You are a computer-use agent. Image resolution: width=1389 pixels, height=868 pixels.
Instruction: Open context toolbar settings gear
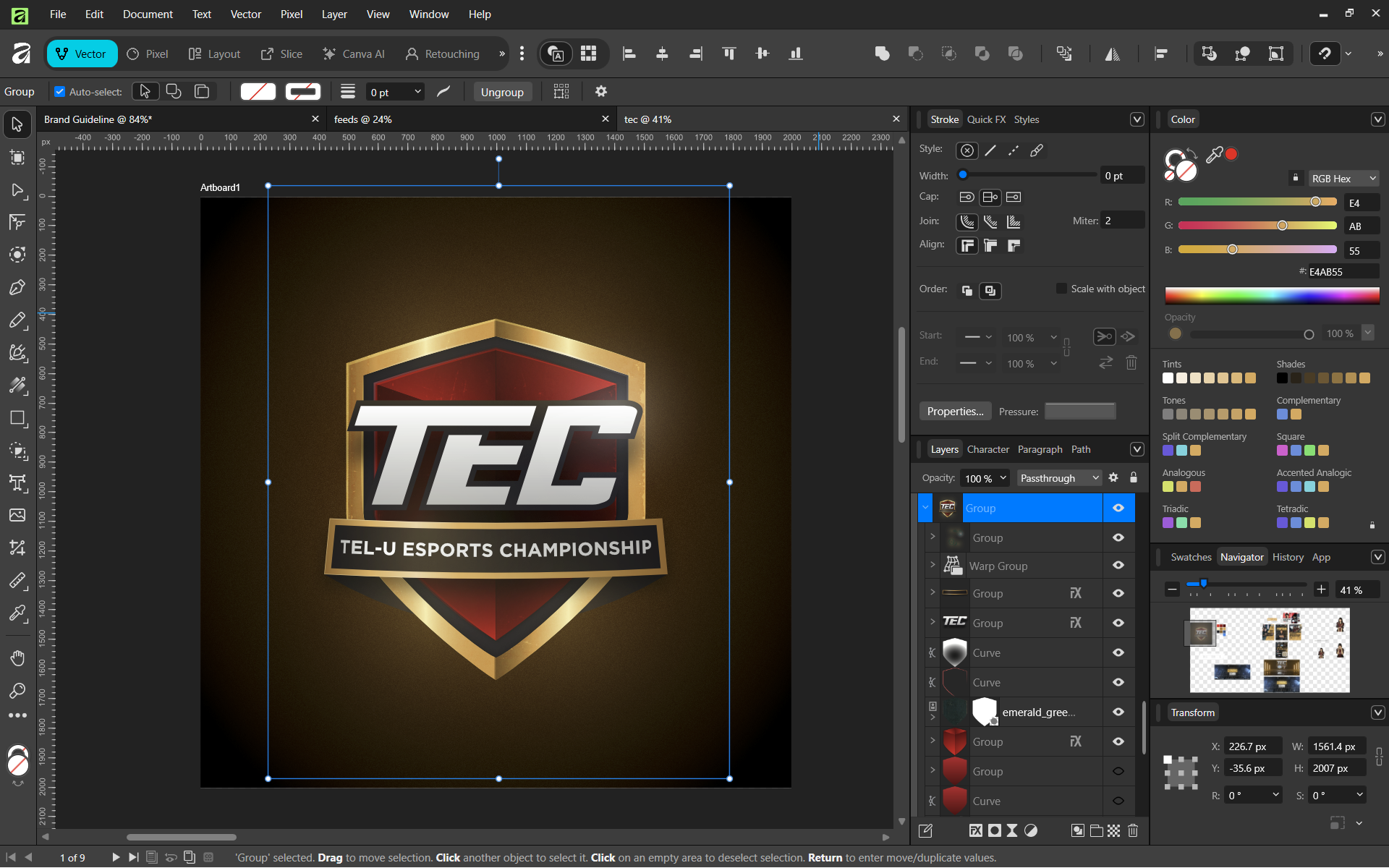(600, 91)
